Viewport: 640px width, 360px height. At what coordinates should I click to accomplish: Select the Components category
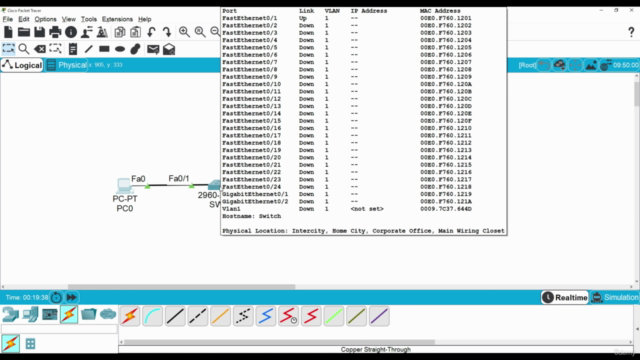(50, 315)
